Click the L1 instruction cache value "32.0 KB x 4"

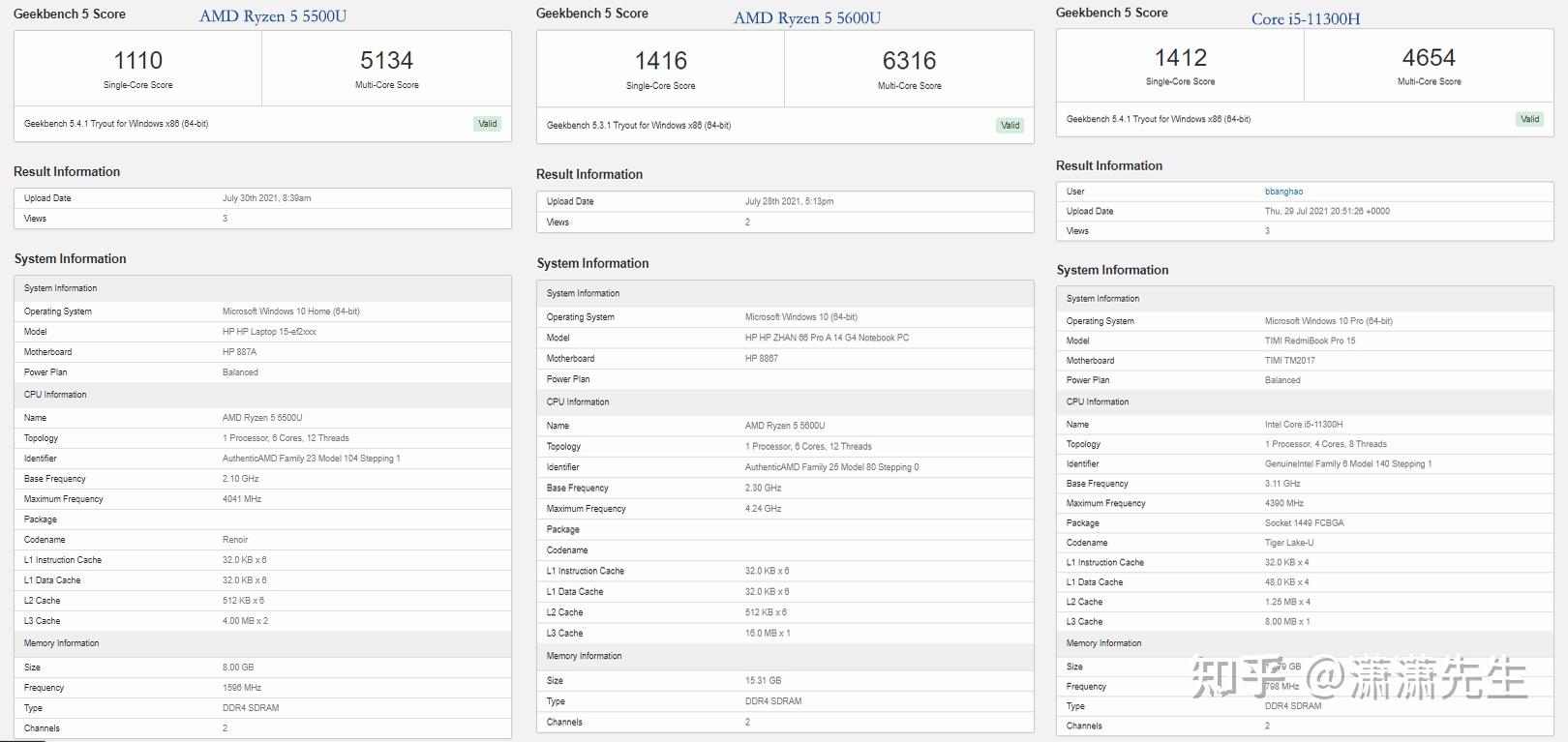tap(1287, 563)
